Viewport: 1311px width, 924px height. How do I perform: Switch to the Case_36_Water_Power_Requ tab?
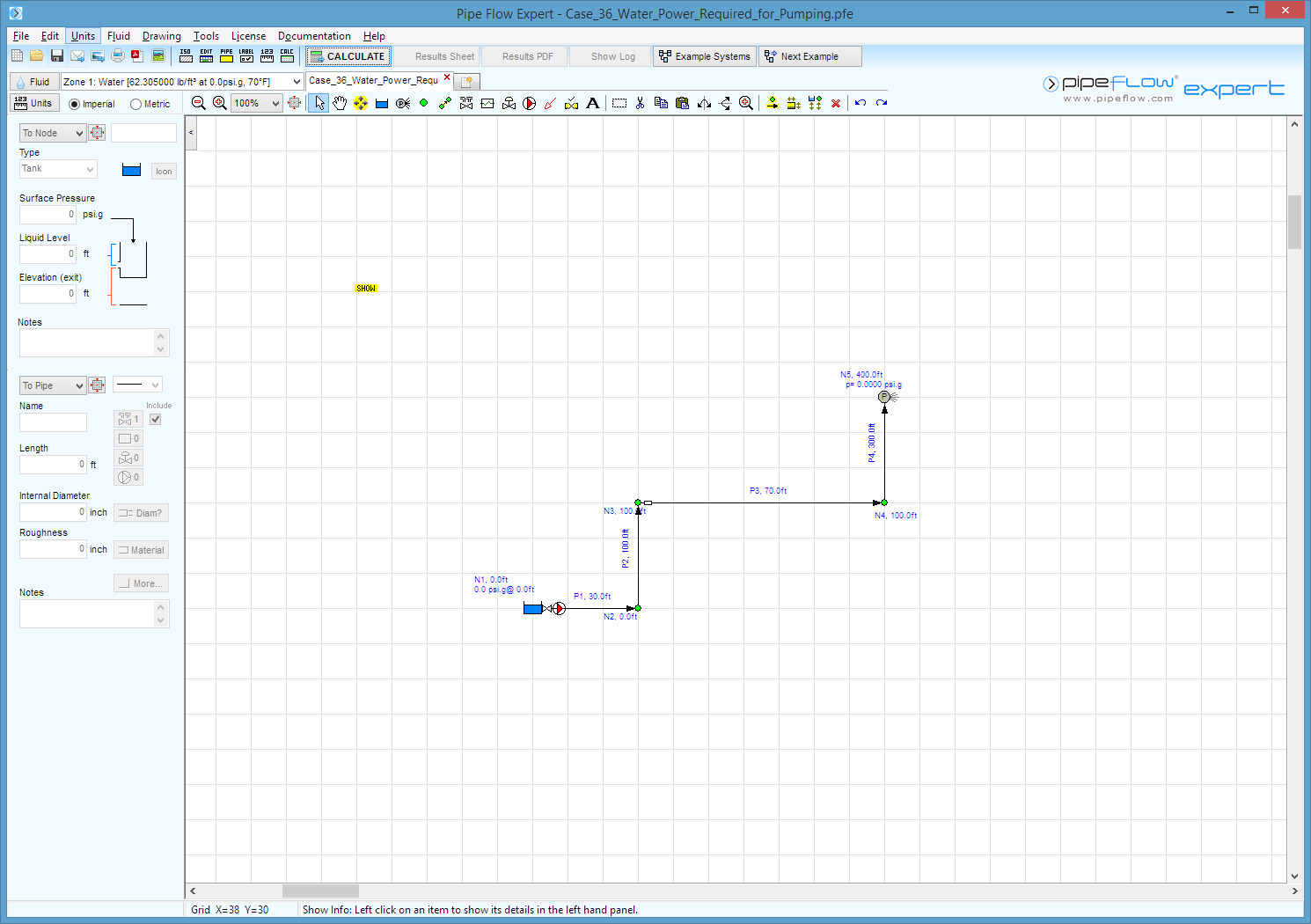[373, 80]
